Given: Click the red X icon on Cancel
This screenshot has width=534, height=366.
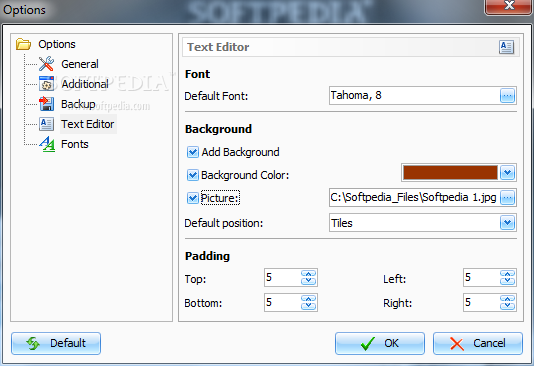Looking at the screenshot, I should [457, 344].
